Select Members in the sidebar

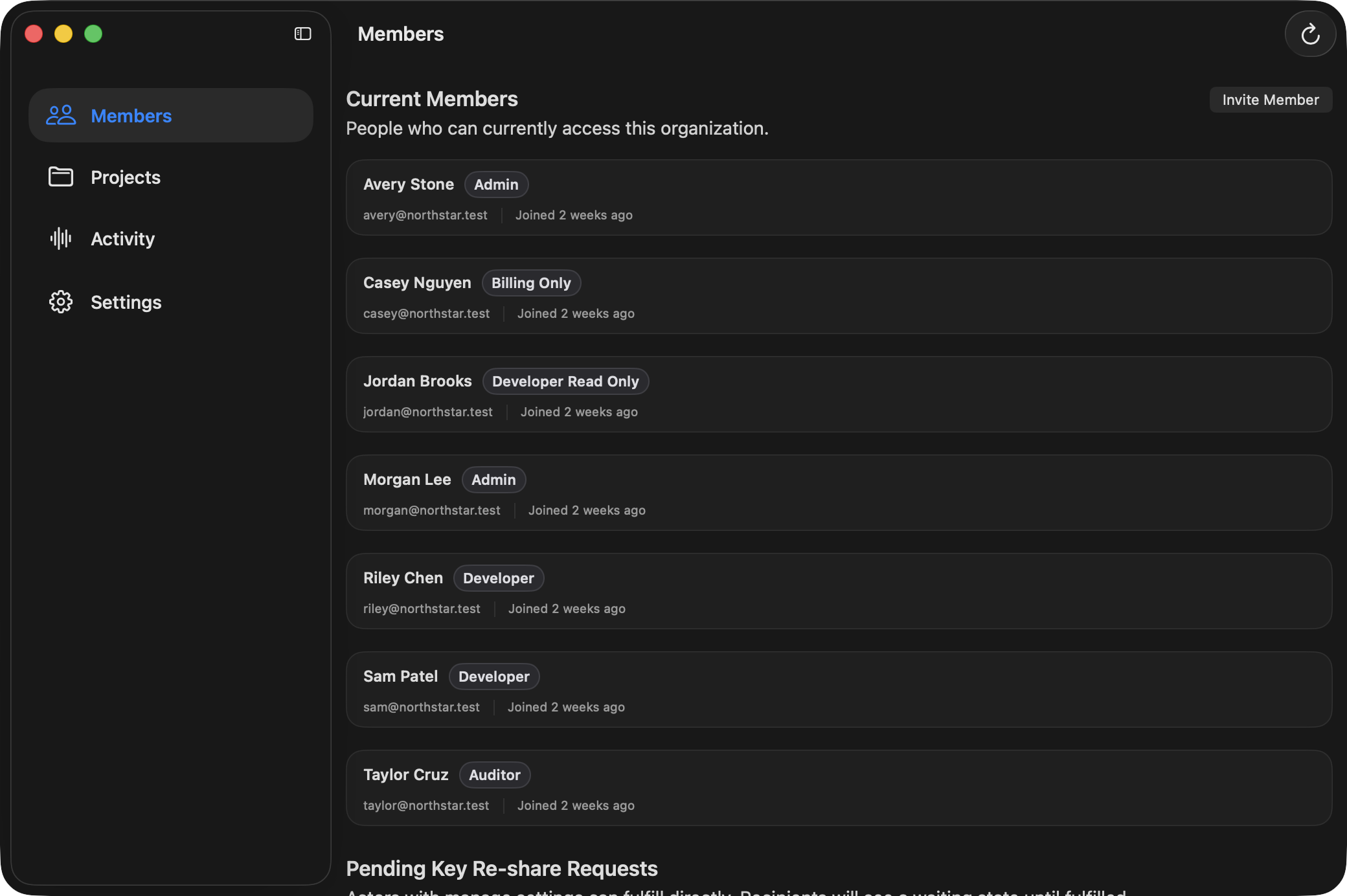[x=131, y=116]
